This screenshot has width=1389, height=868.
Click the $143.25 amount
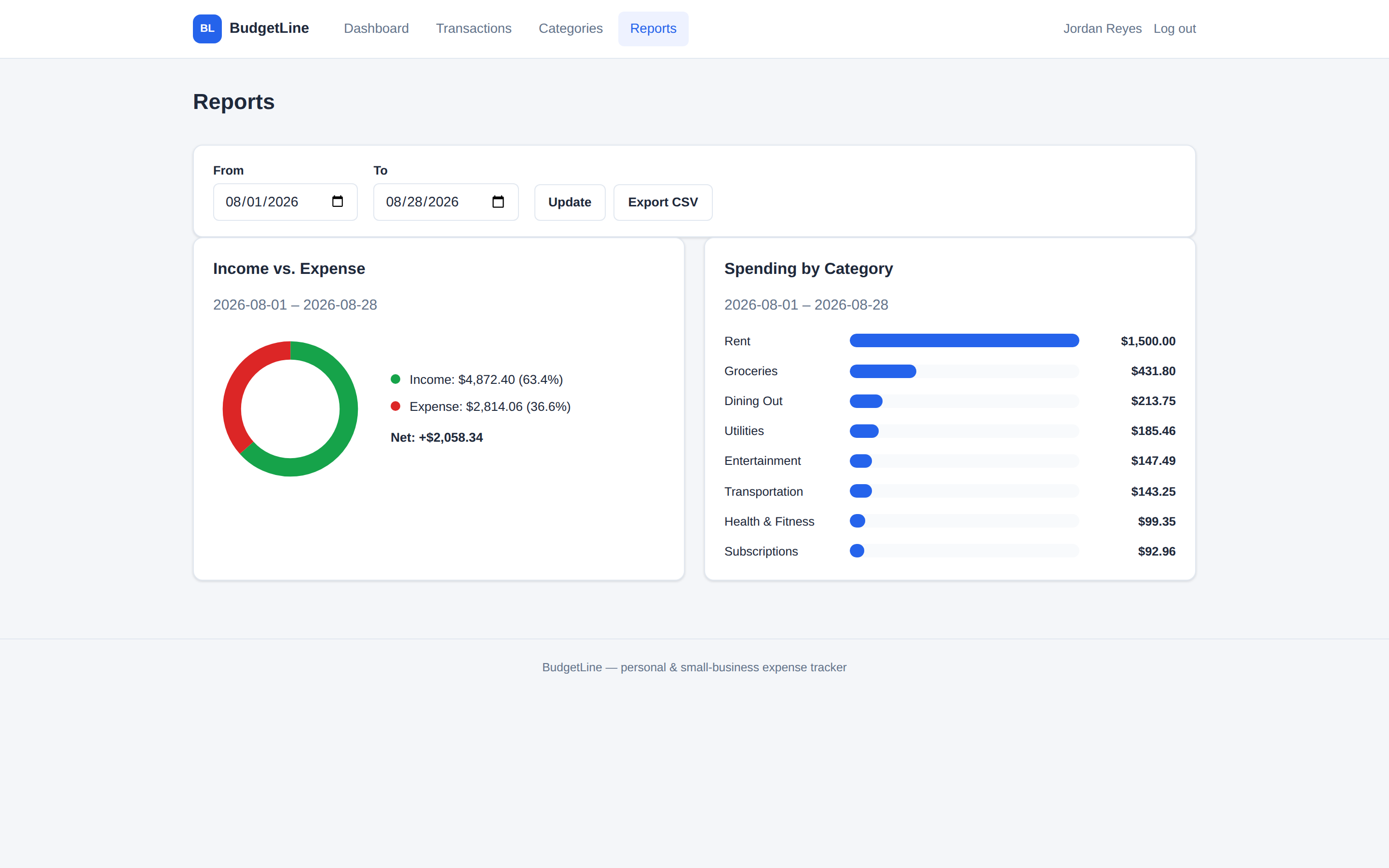(x=1153, y=491)
